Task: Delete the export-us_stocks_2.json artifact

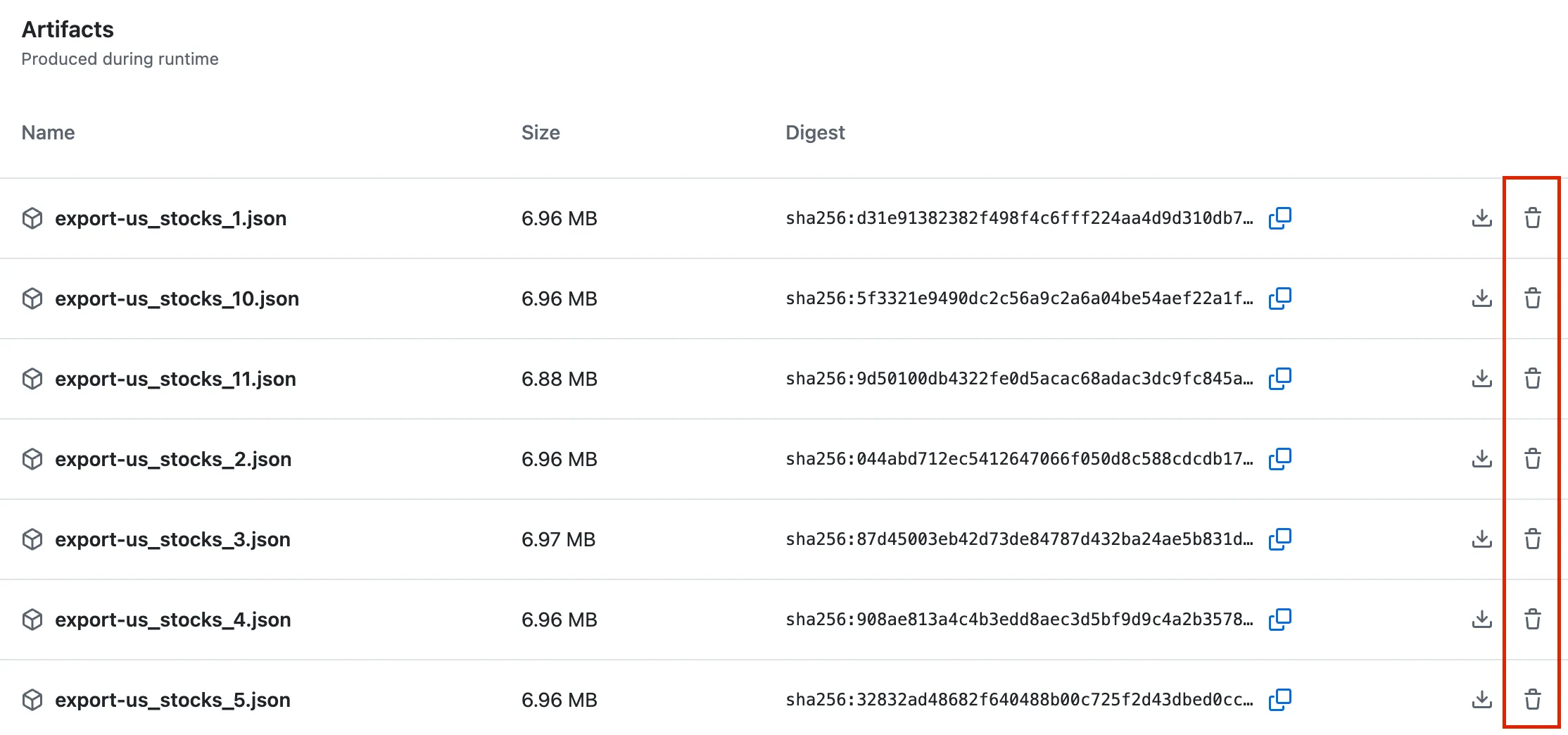Action: coord(1532,459)
